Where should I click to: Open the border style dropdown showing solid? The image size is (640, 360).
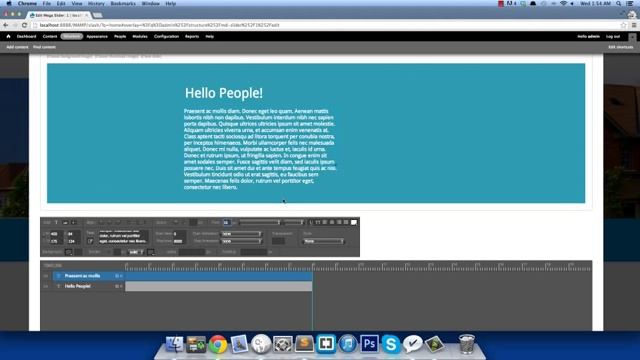coord(135,252)
